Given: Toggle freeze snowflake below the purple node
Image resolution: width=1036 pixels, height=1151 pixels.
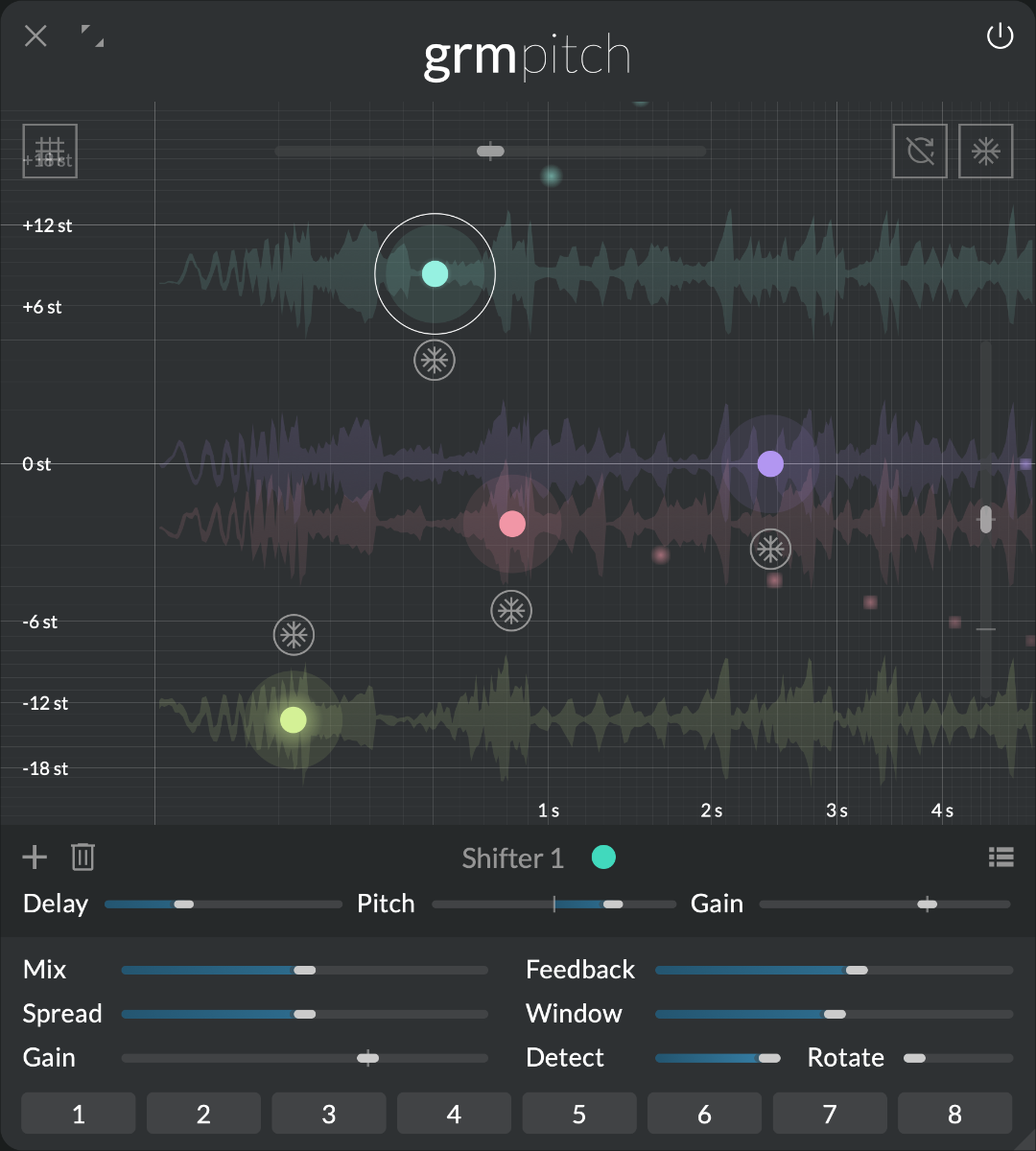Looking at the screenshot, I should point(770,549).
